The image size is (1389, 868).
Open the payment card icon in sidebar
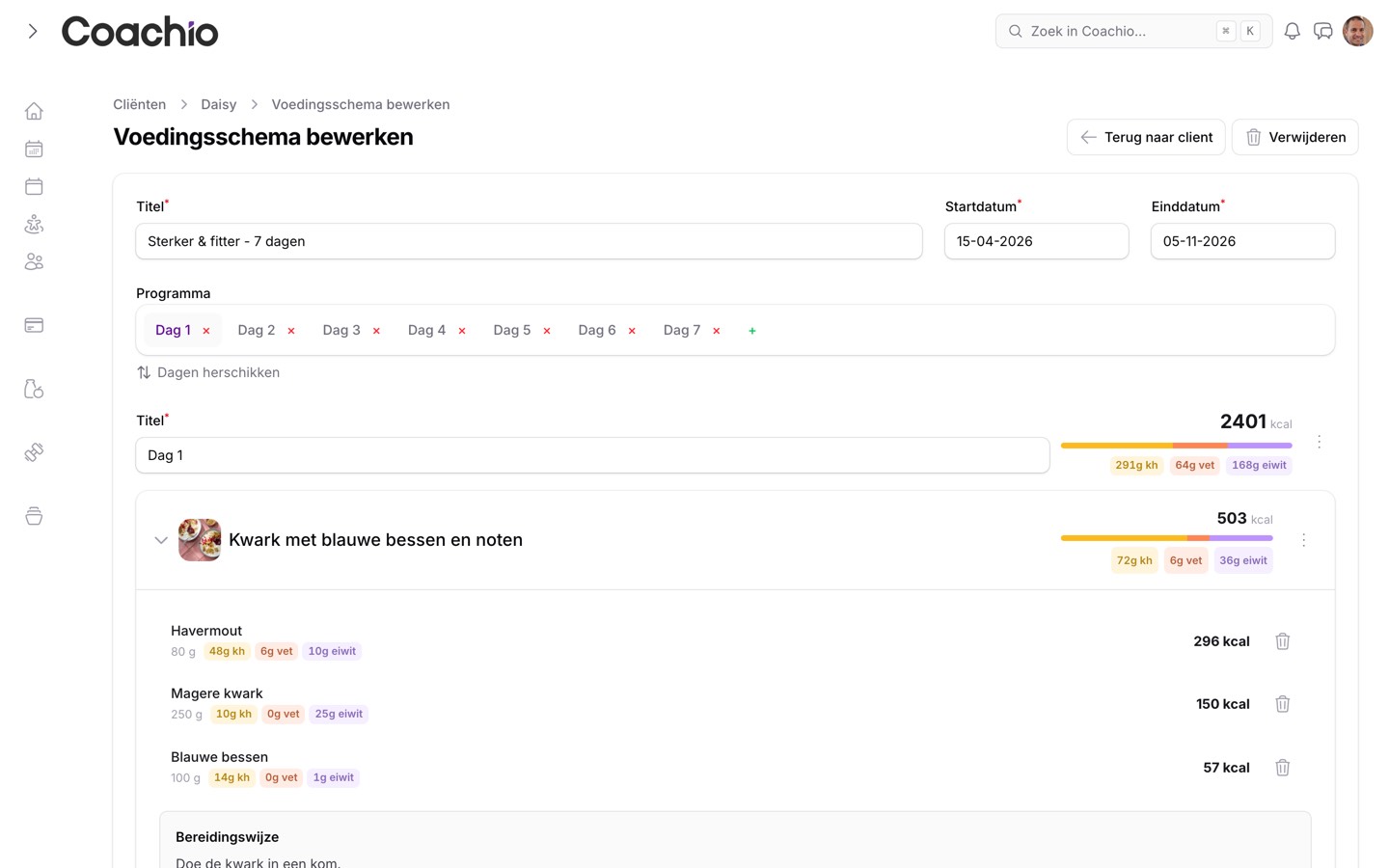click(x=34, y=325)
